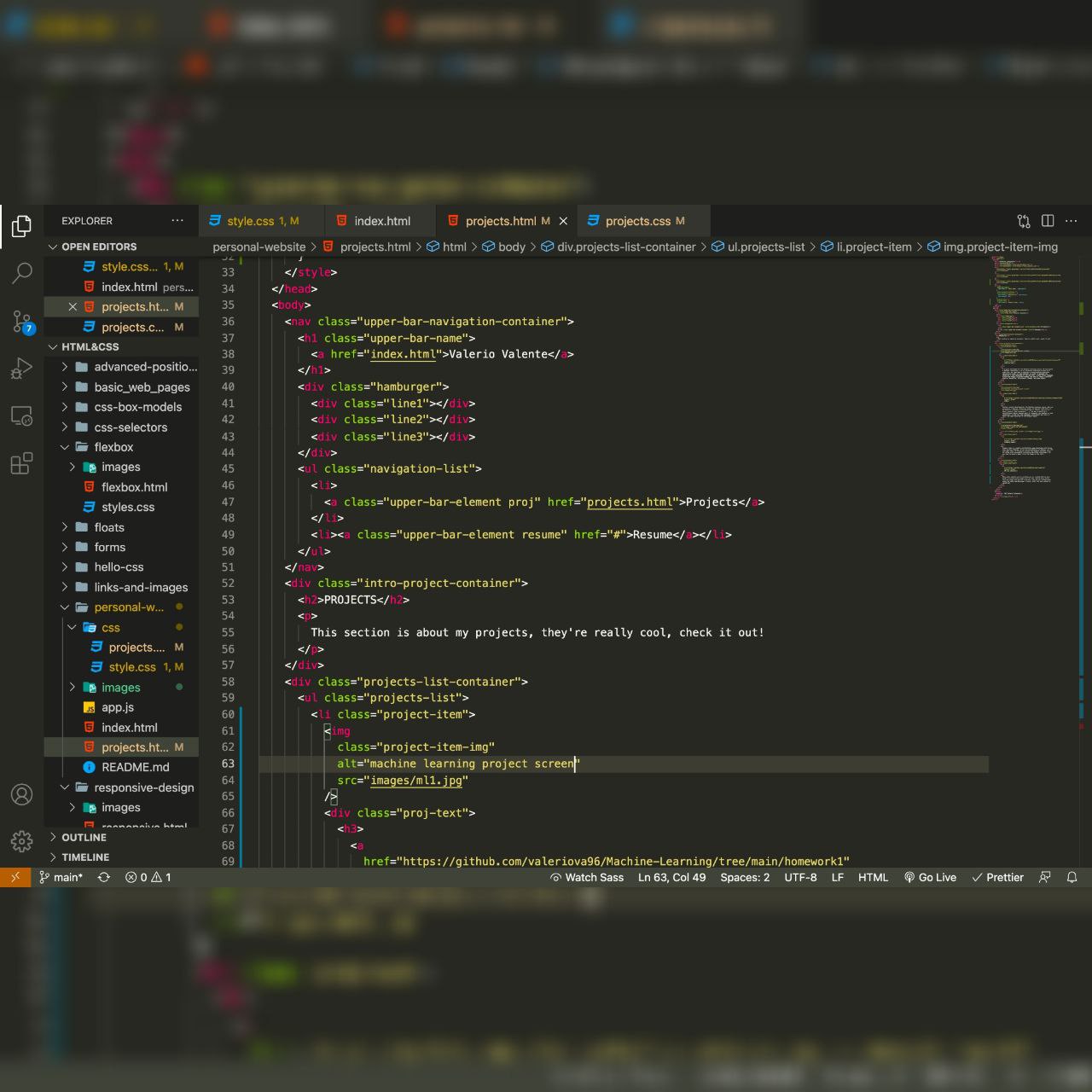Click div.projects-list-container breadcrumb

(619, 247)
